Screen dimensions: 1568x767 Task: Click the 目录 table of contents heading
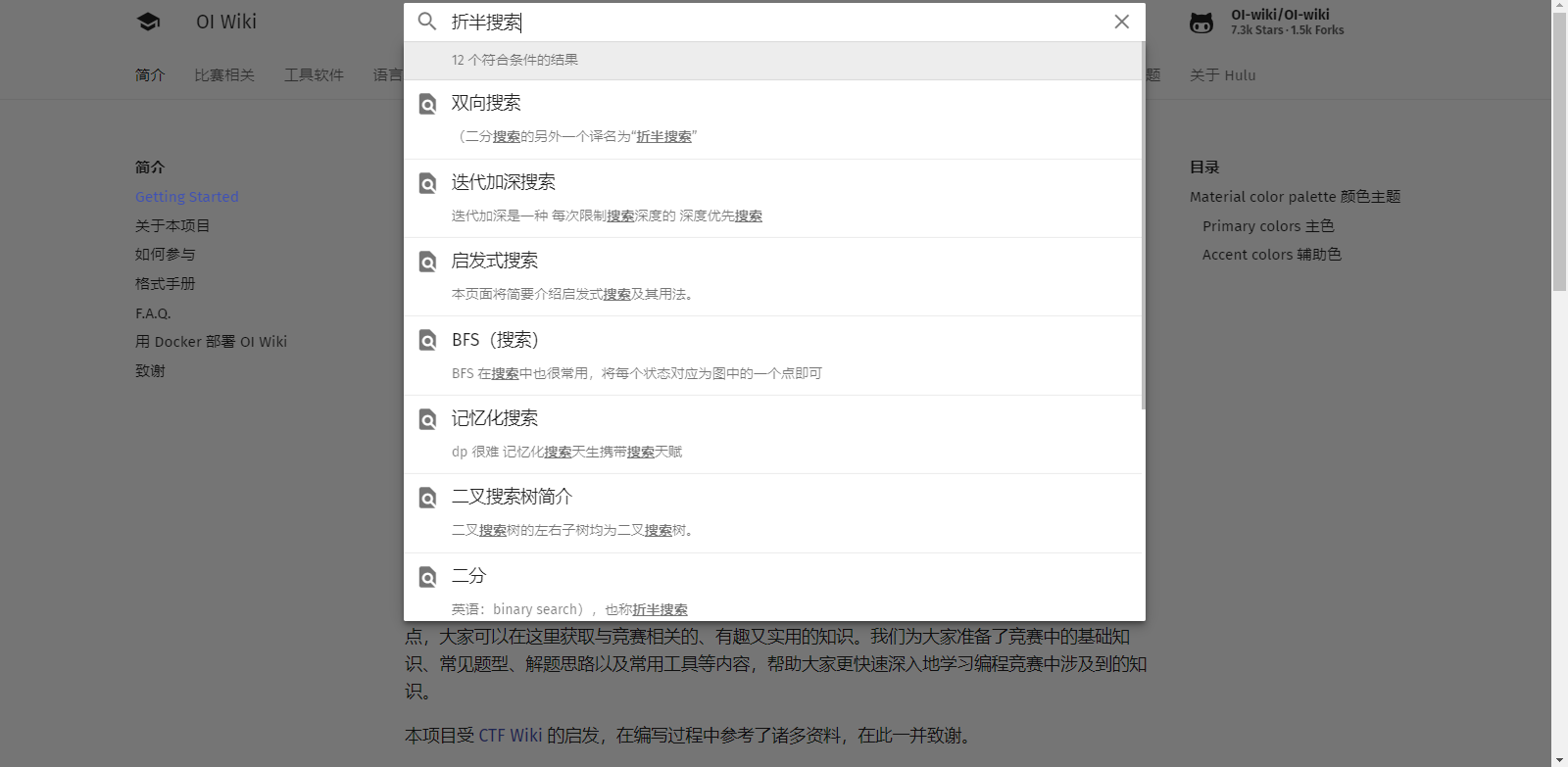tap(1204, 168)
